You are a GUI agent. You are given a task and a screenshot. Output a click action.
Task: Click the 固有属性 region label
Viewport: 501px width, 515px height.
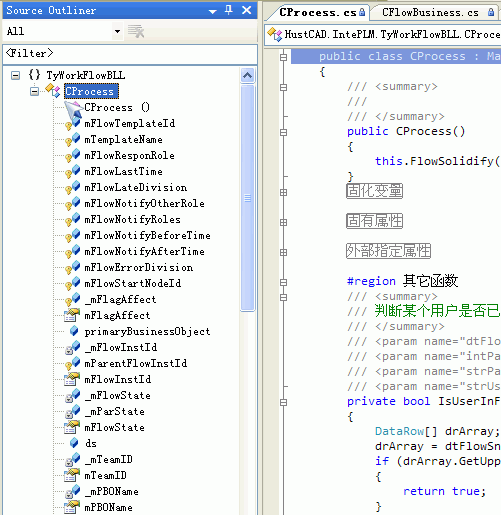pos(375,221)
